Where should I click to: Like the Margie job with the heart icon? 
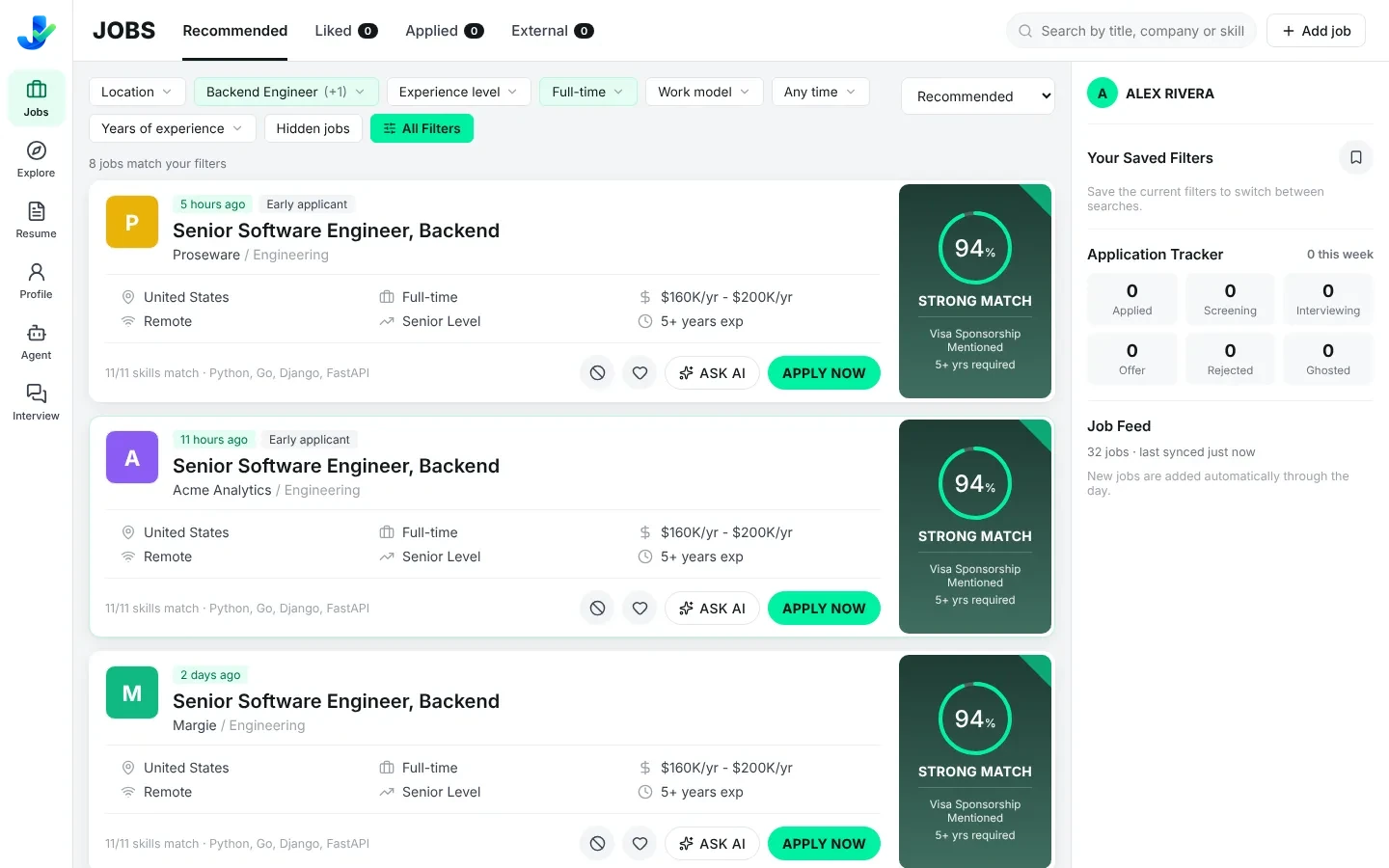pyautogui.click(x=640, y=844)
